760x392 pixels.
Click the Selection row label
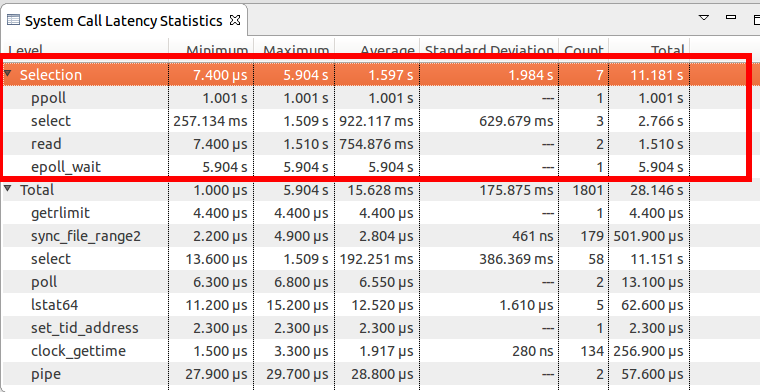[51, 75]
